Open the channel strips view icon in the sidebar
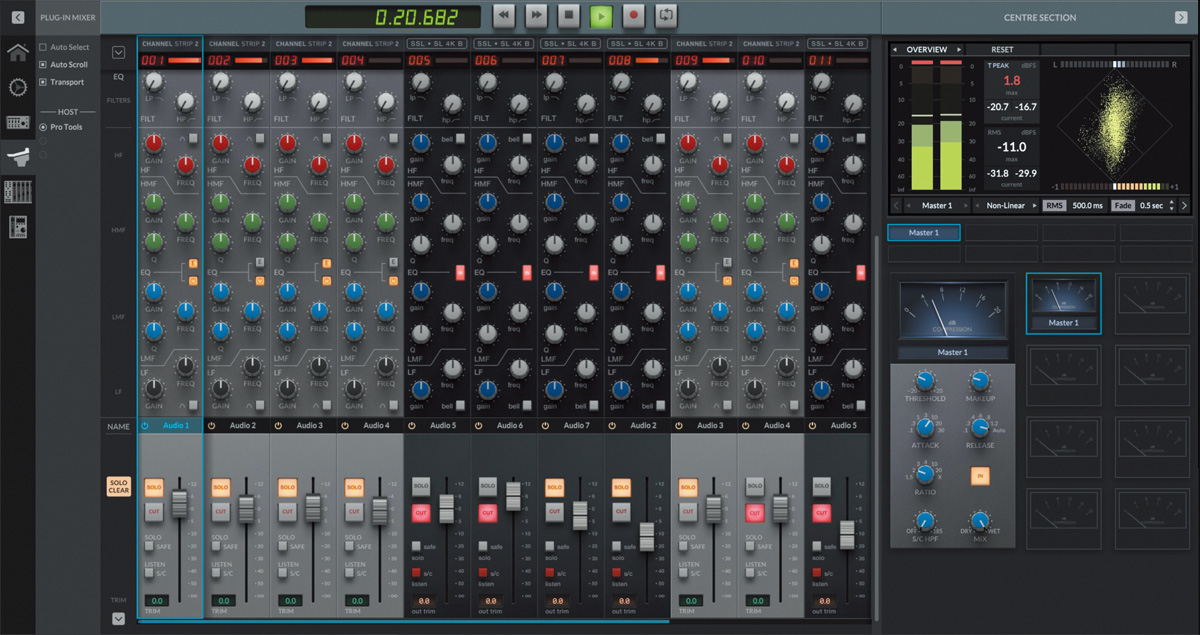This screenshot has height=635, width=1200. pyautogui.click(x=16, y=191)
